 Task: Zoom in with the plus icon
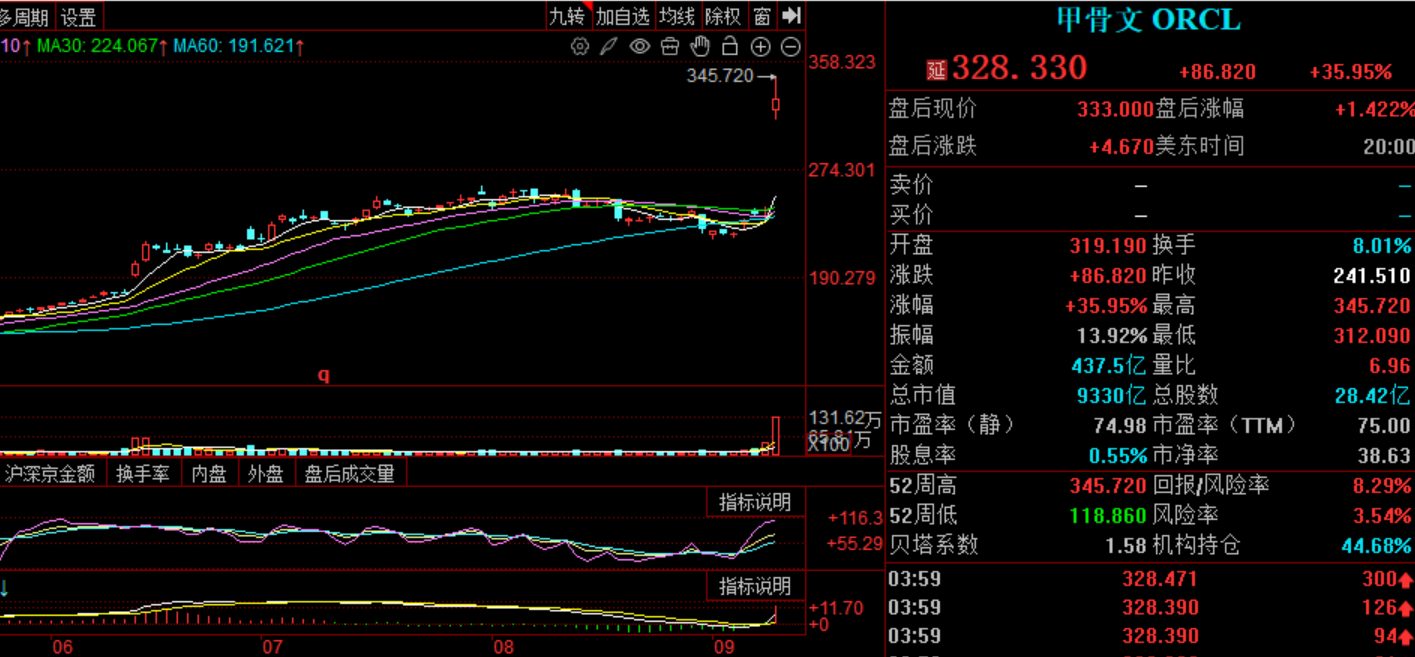pyautogui.click(x=760, y=46)
